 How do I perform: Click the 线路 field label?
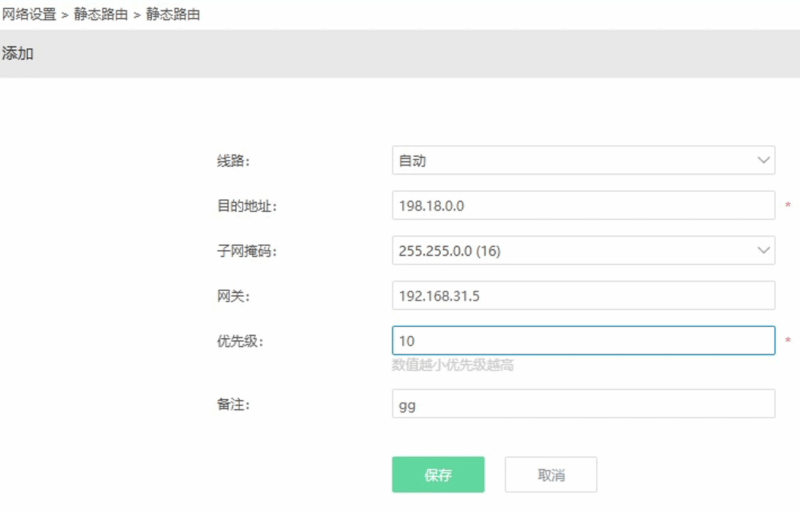[x=233, y=161]
